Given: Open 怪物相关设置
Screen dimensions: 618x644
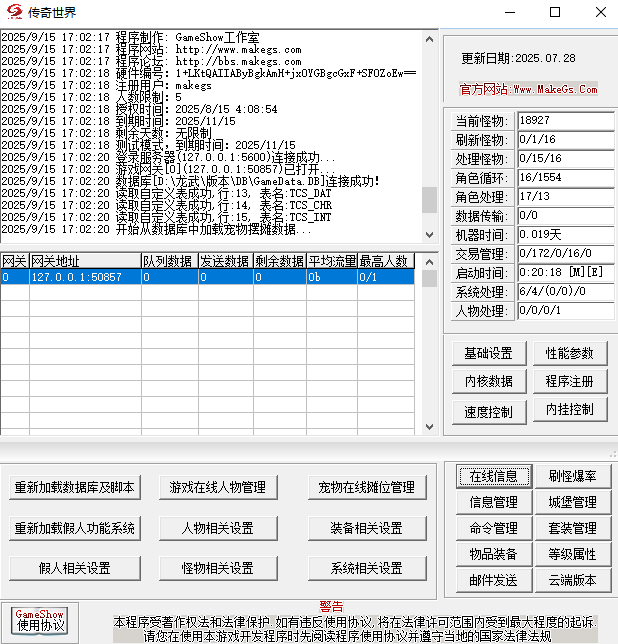Looking at the screenshot, I should (x=218, y=568).
